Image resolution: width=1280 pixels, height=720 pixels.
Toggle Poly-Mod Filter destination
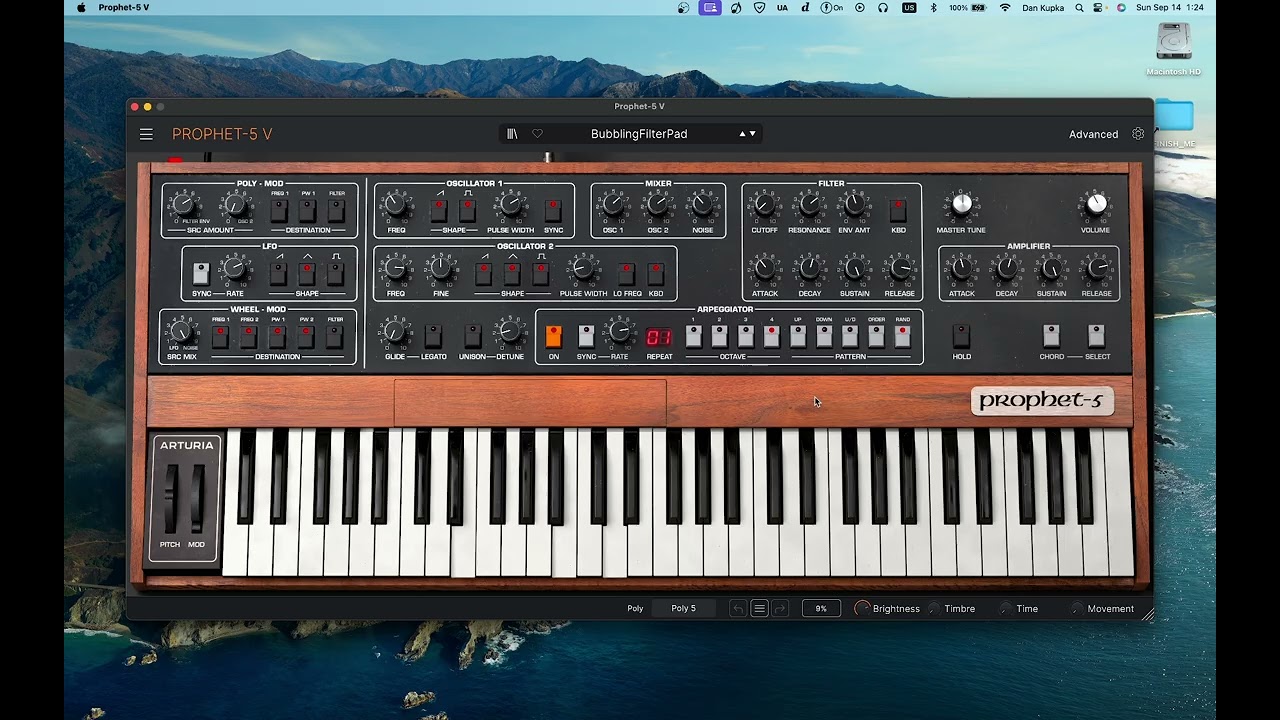[x=337, y=210]
